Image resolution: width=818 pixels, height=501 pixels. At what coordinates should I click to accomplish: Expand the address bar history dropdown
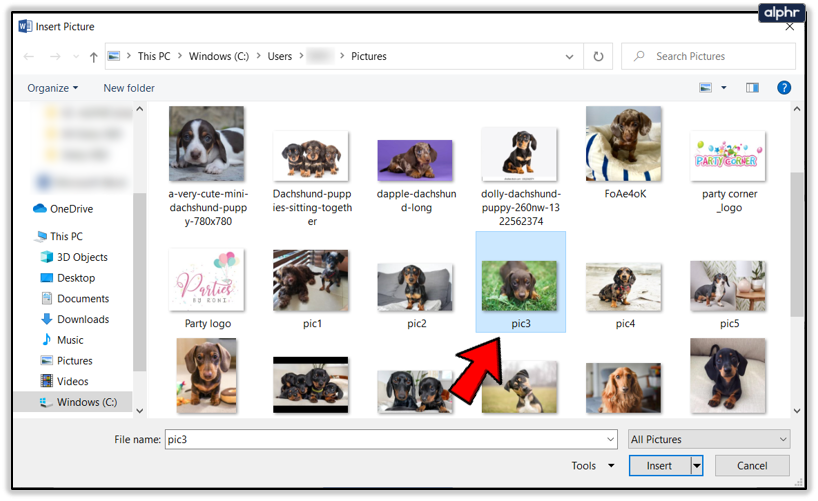point(569,56)
